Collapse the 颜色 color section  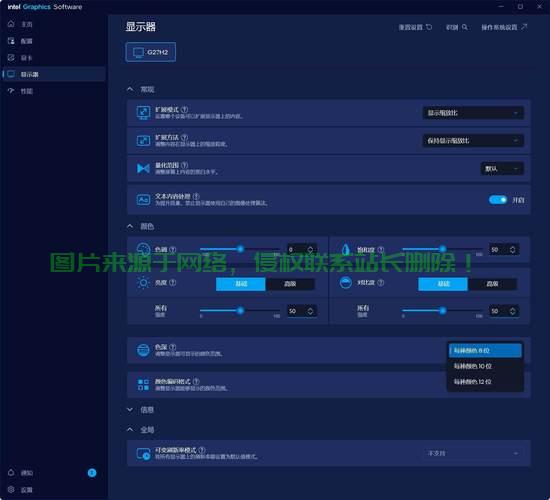point(130,226)
